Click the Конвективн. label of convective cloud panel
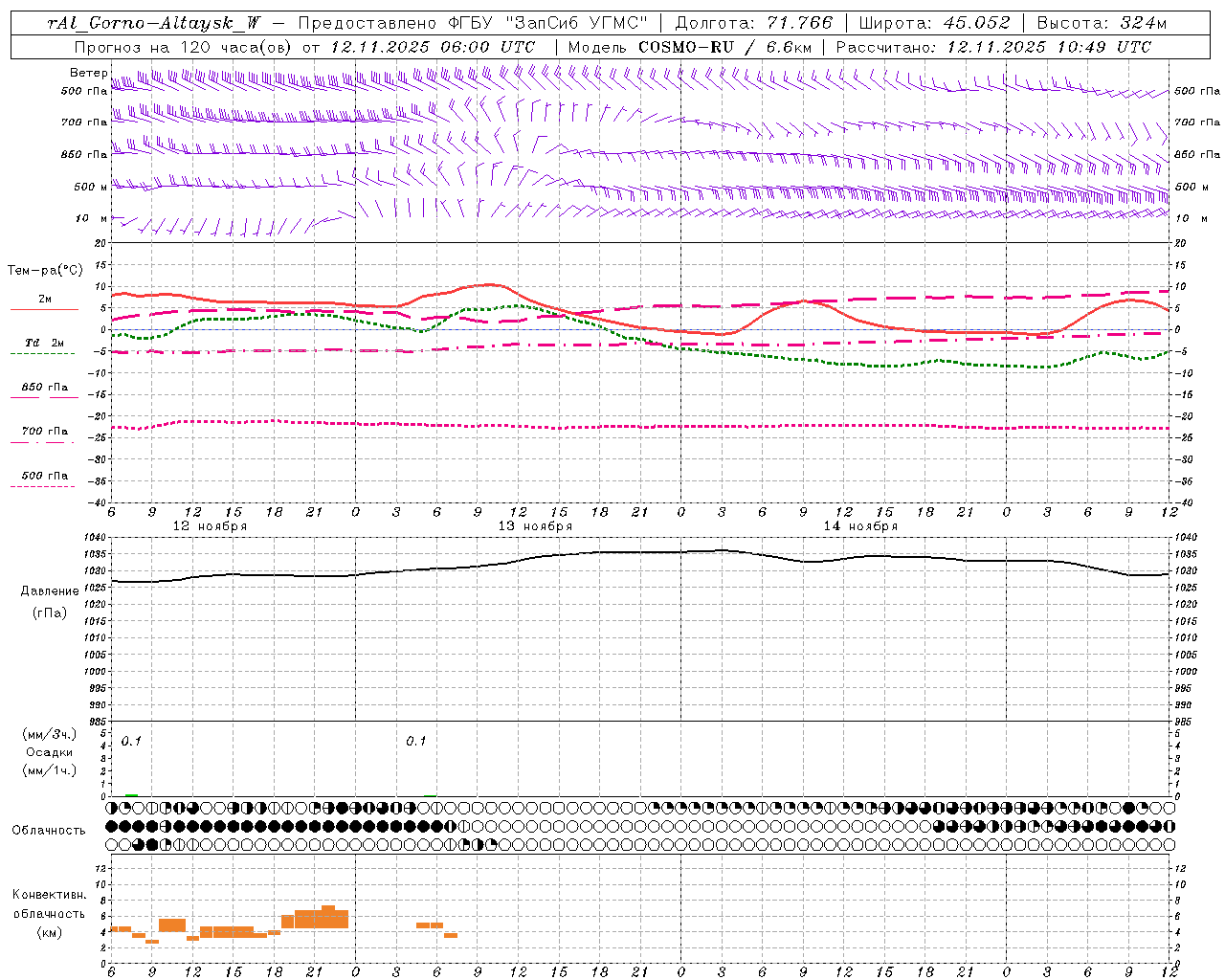The height and width of the screenshot is (980, 1225). (x=49, y=895)
